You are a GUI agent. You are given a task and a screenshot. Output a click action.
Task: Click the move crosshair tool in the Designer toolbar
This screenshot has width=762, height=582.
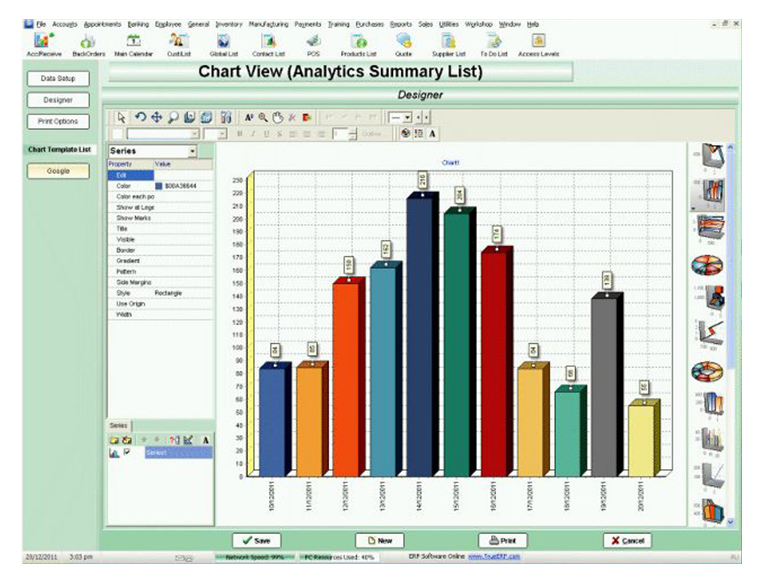click(x=155, y=117)
